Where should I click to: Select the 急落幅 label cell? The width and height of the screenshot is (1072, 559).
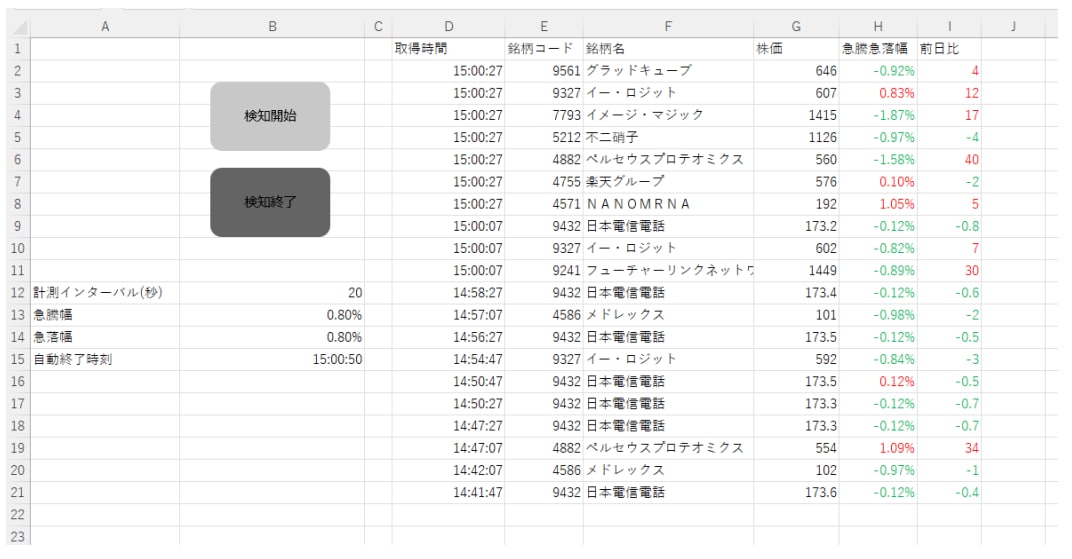pyautogui.click(x=105, y=337)
